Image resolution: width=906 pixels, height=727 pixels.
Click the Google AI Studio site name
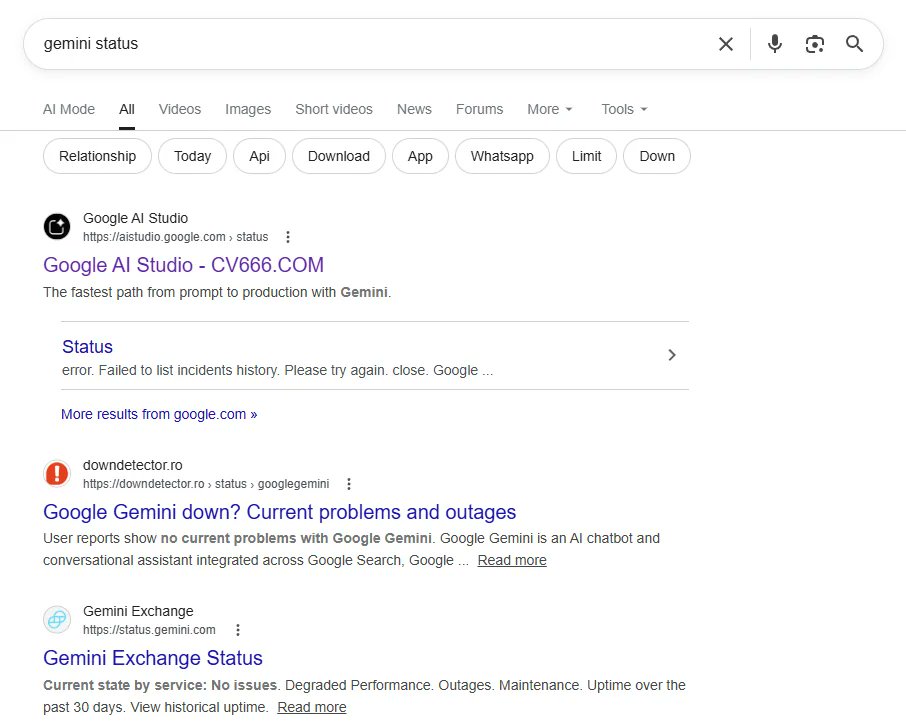click(136, 218)
